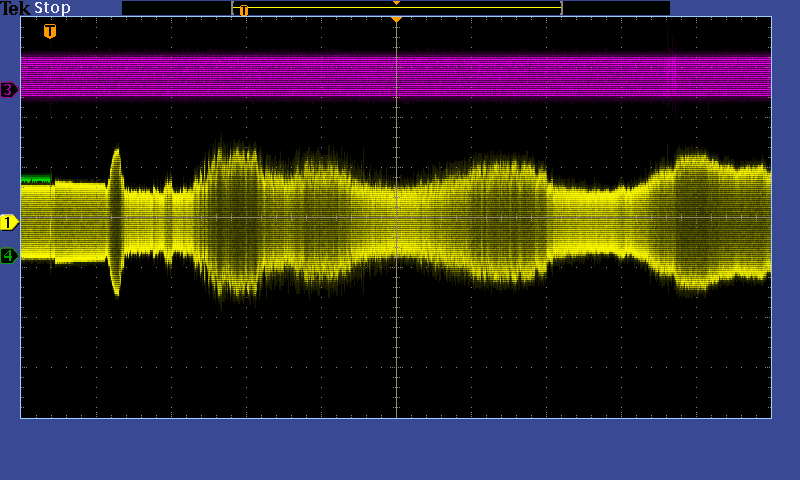The image size is (800, 480).
Task: Click the small T marker in record bar
Action: tap(243, 10)
